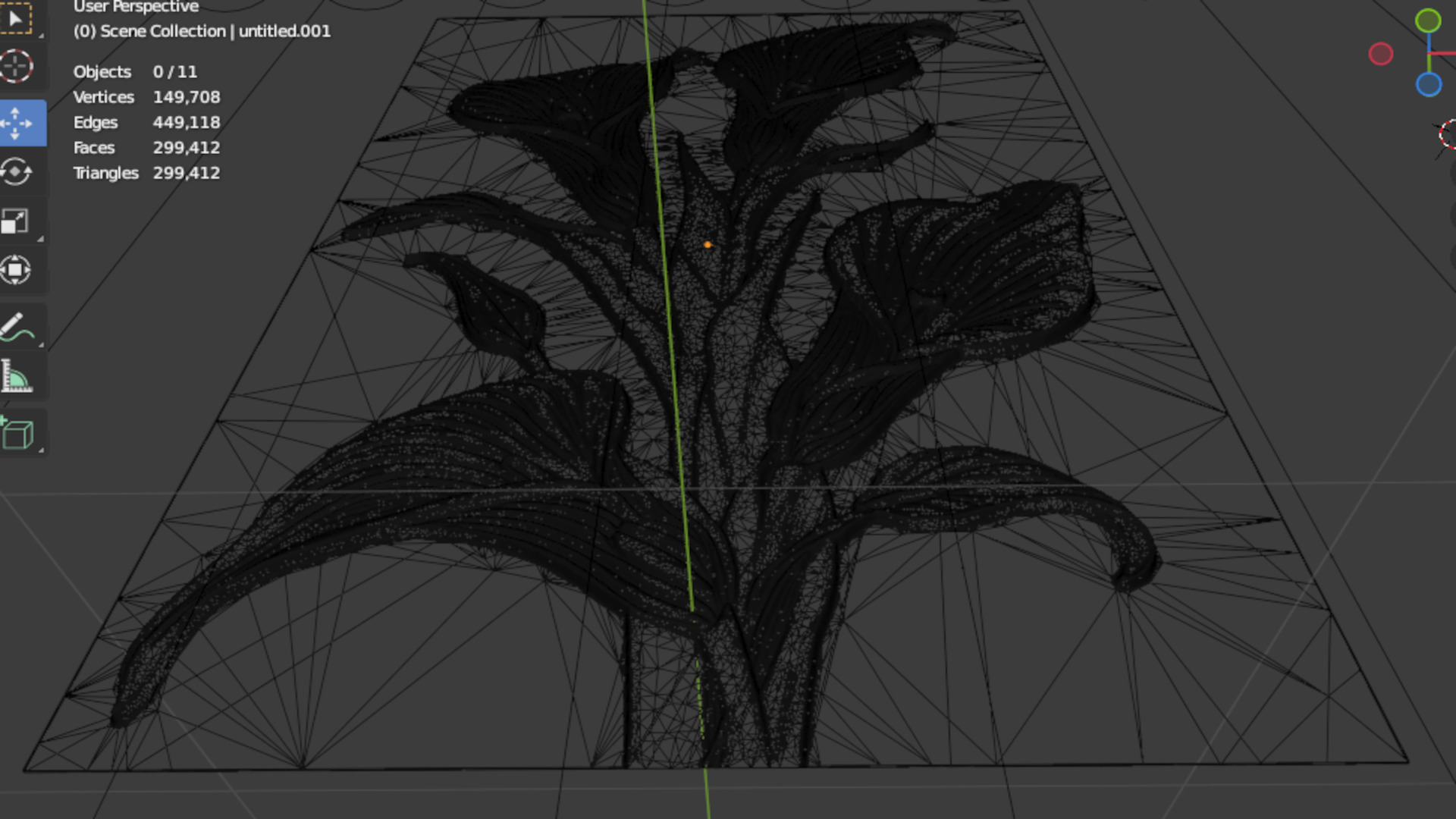
Task: Click the orange object origin dot
Action: (x=708, y=245)
